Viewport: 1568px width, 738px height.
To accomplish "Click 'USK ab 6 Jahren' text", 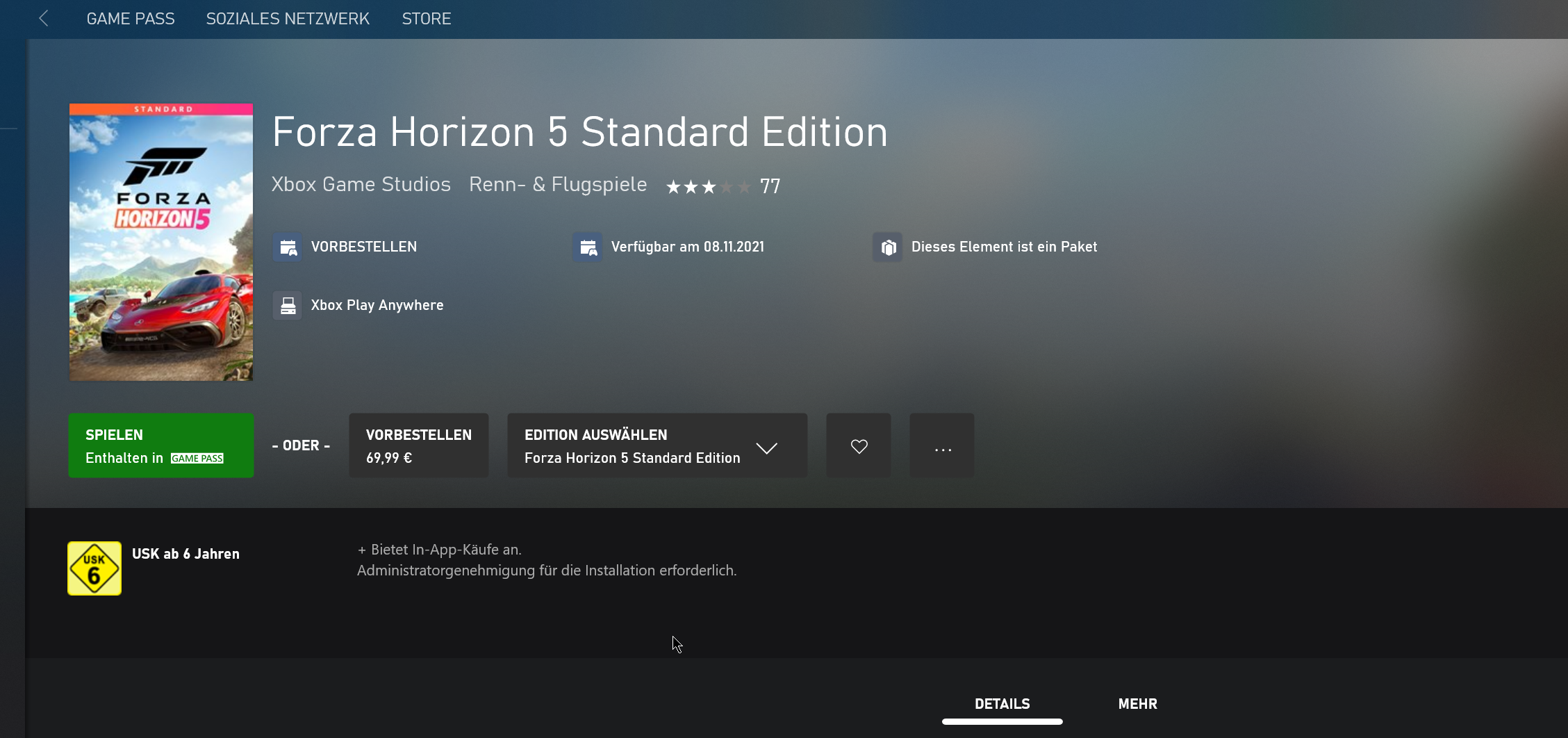I will (185, 554).
